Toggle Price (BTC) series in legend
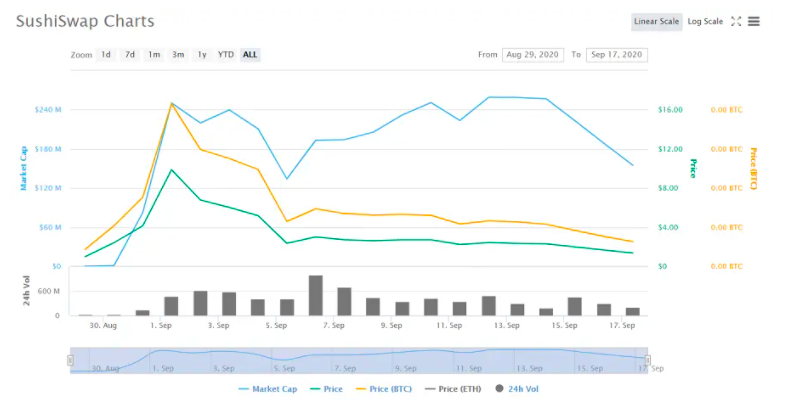The image size is (798, 400). click(384, 389)
